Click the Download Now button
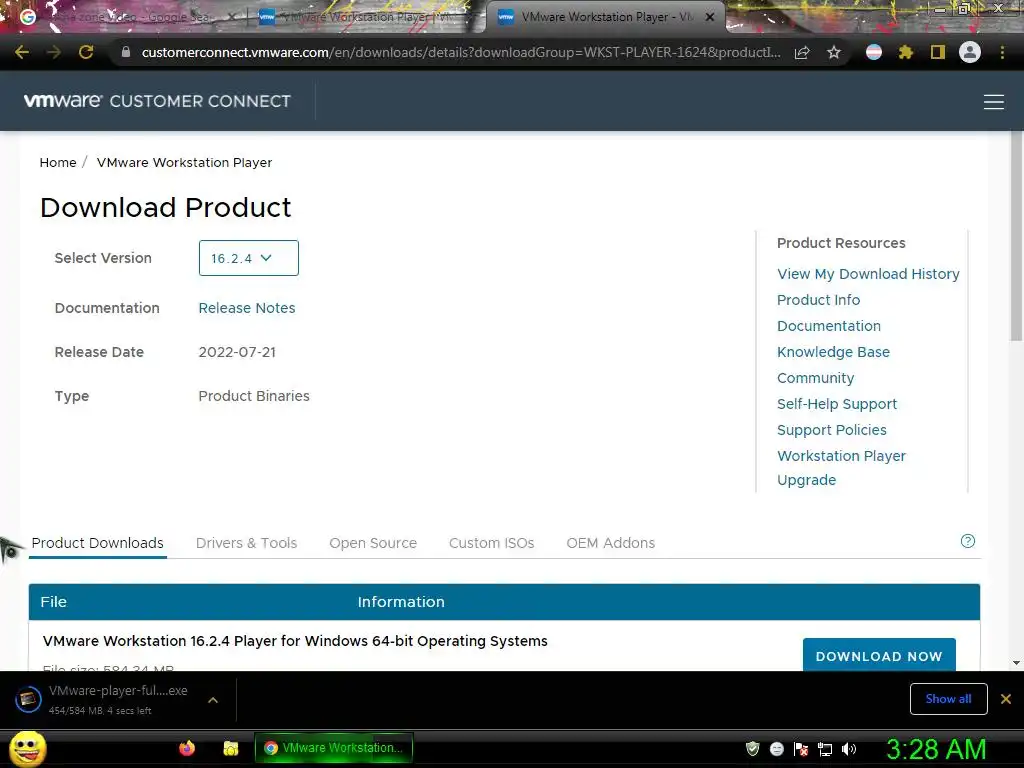1024x768 pixels. (x=879, y=655)
